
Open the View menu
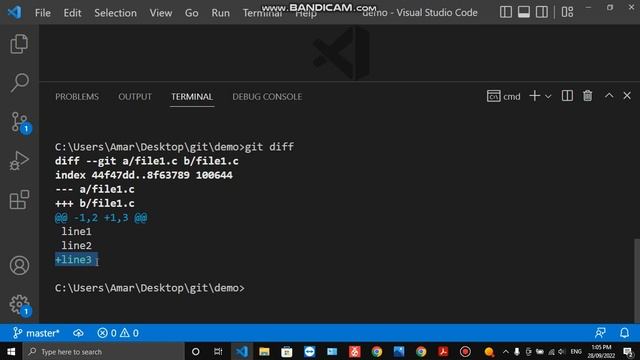coord(160,13)
